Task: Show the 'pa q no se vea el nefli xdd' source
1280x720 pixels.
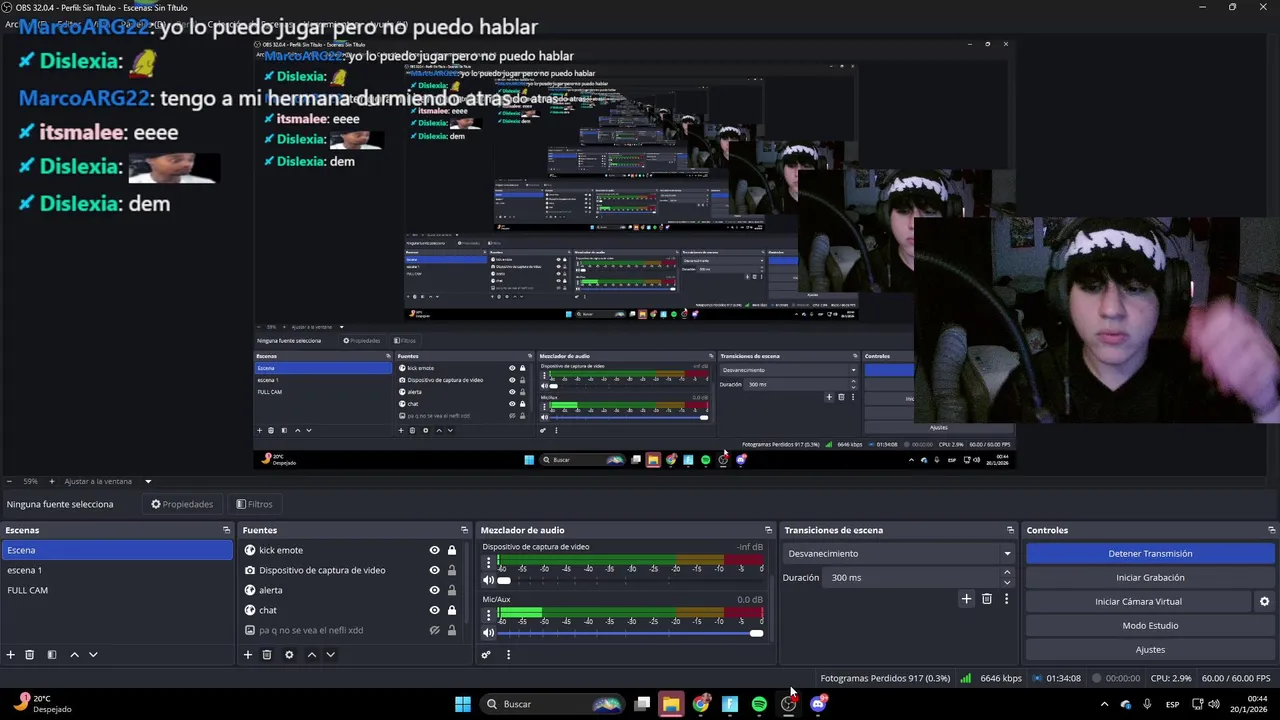Action: 434,630
